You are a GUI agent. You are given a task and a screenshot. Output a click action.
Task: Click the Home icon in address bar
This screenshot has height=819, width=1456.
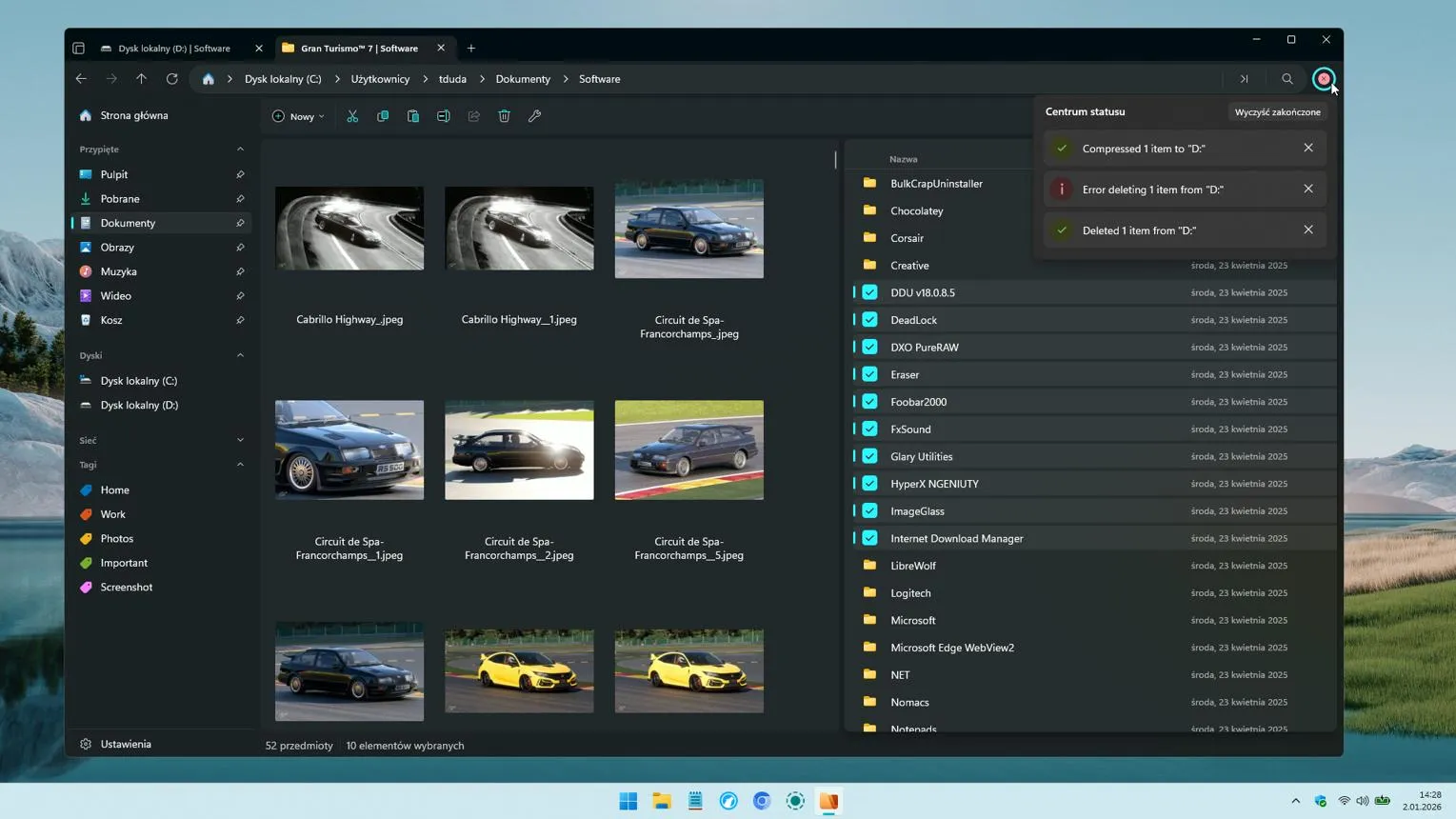tap(208, 79)
